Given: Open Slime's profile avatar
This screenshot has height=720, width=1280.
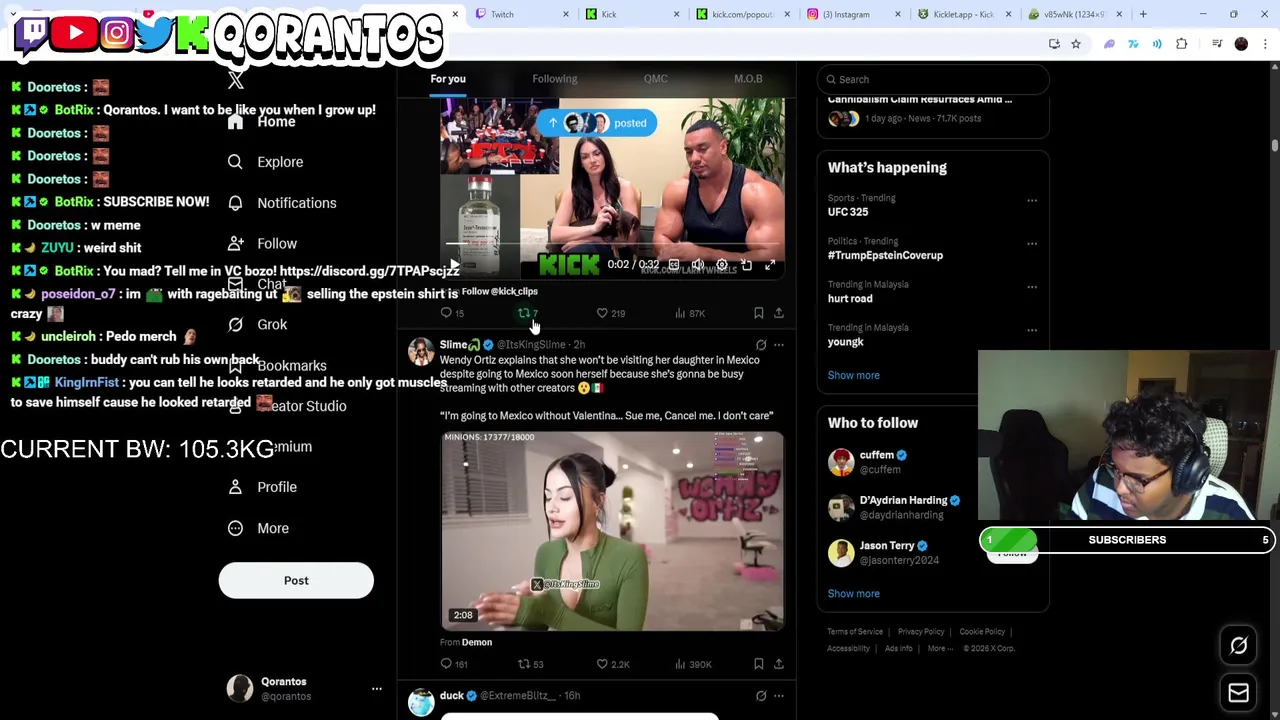Looking at the screenshot, I should (x=421, y=352).
